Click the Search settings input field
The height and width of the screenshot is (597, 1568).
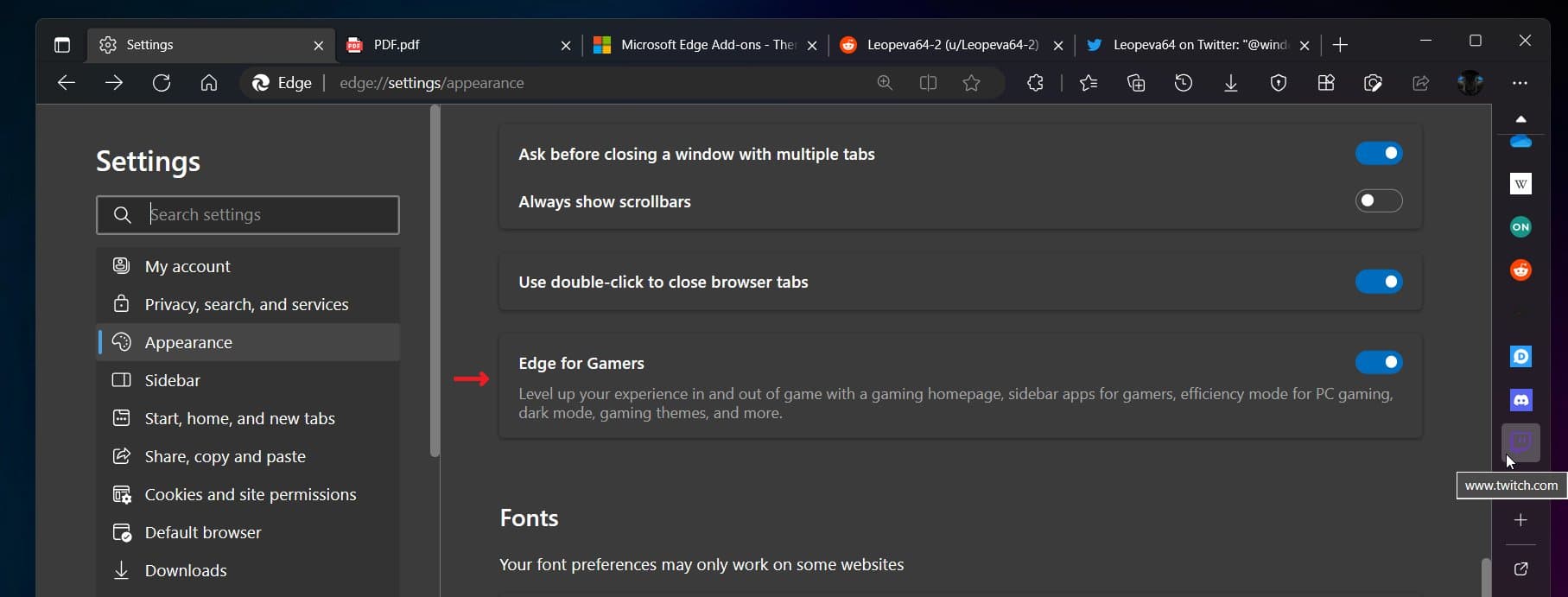pyautogui.click(x=248, y=214)
